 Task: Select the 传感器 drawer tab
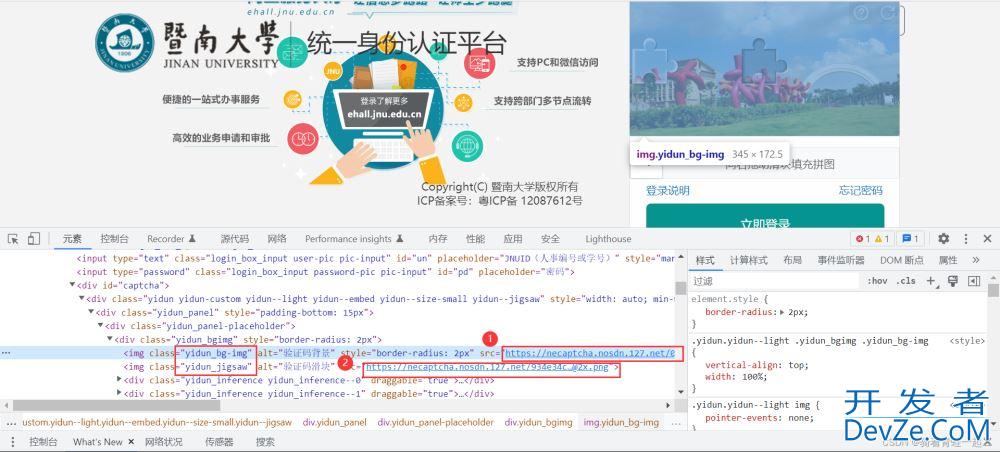click(219, 441)
